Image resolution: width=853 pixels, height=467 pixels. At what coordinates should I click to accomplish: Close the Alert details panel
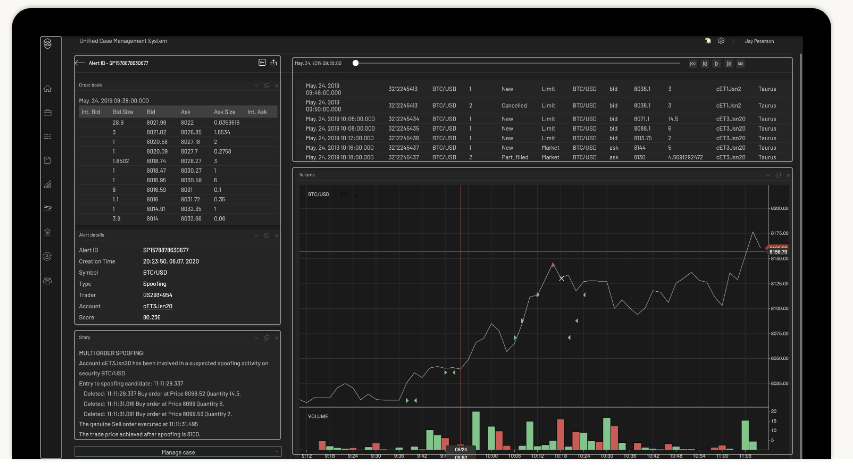[276, 235]
